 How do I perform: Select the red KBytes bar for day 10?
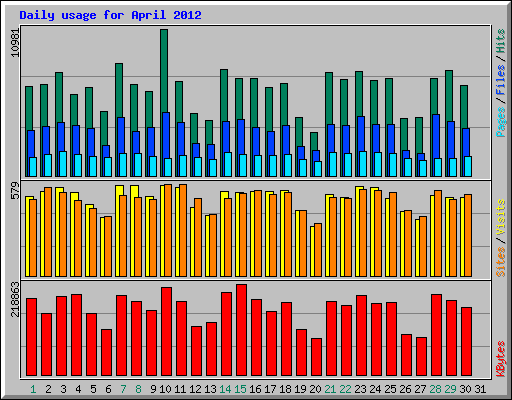coord(166,331)
